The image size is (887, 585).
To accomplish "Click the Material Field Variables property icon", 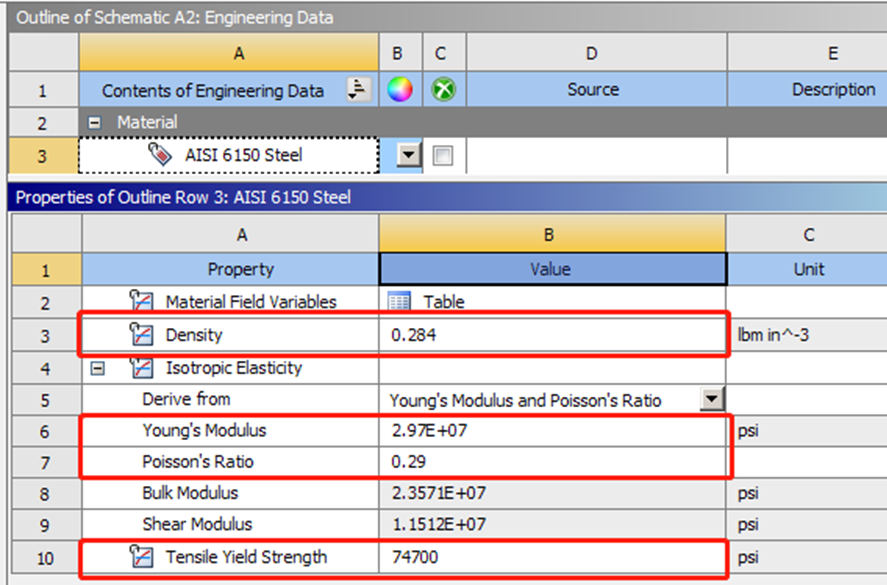I will [x=141, y=300].
